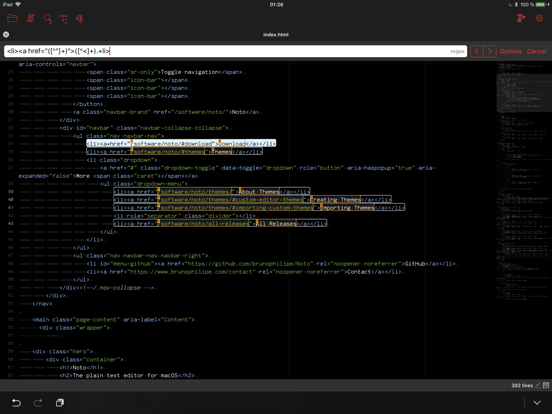Tap the Redo arrow icon
Screen dimensions: 552x414
click(38, 402)
